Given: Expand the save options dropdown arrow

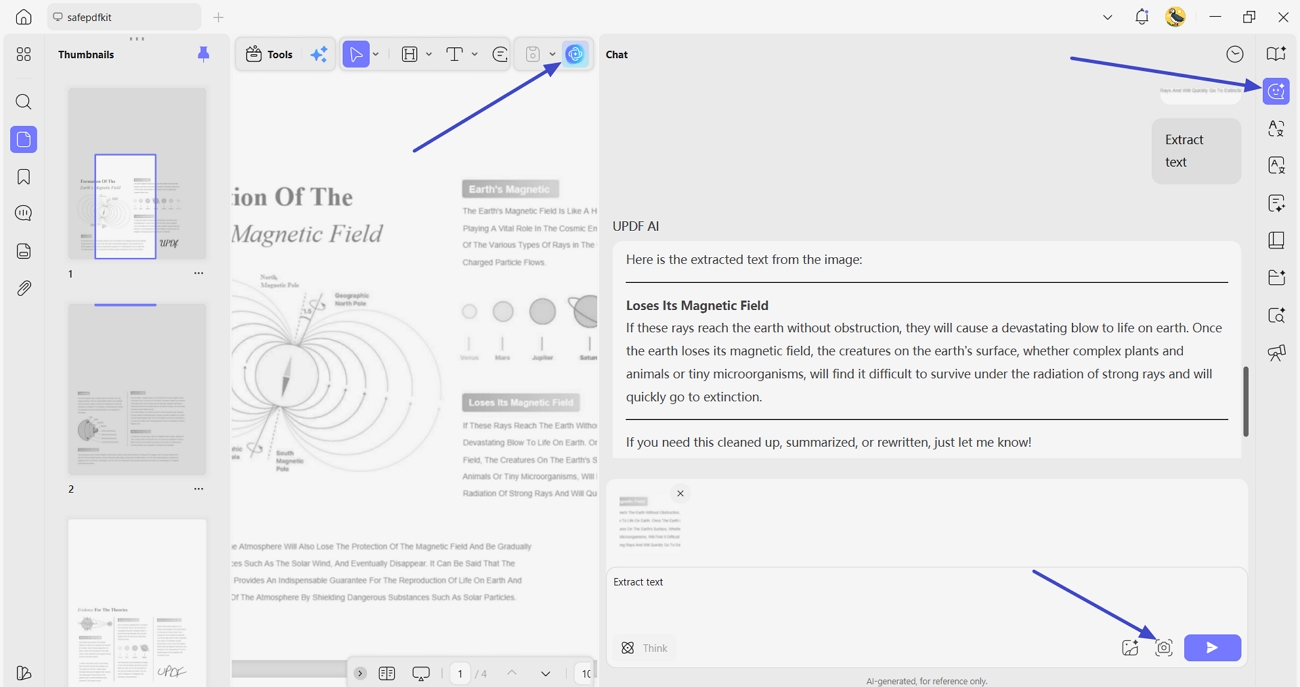Looking at the screenshot, I should coord(552,54).
